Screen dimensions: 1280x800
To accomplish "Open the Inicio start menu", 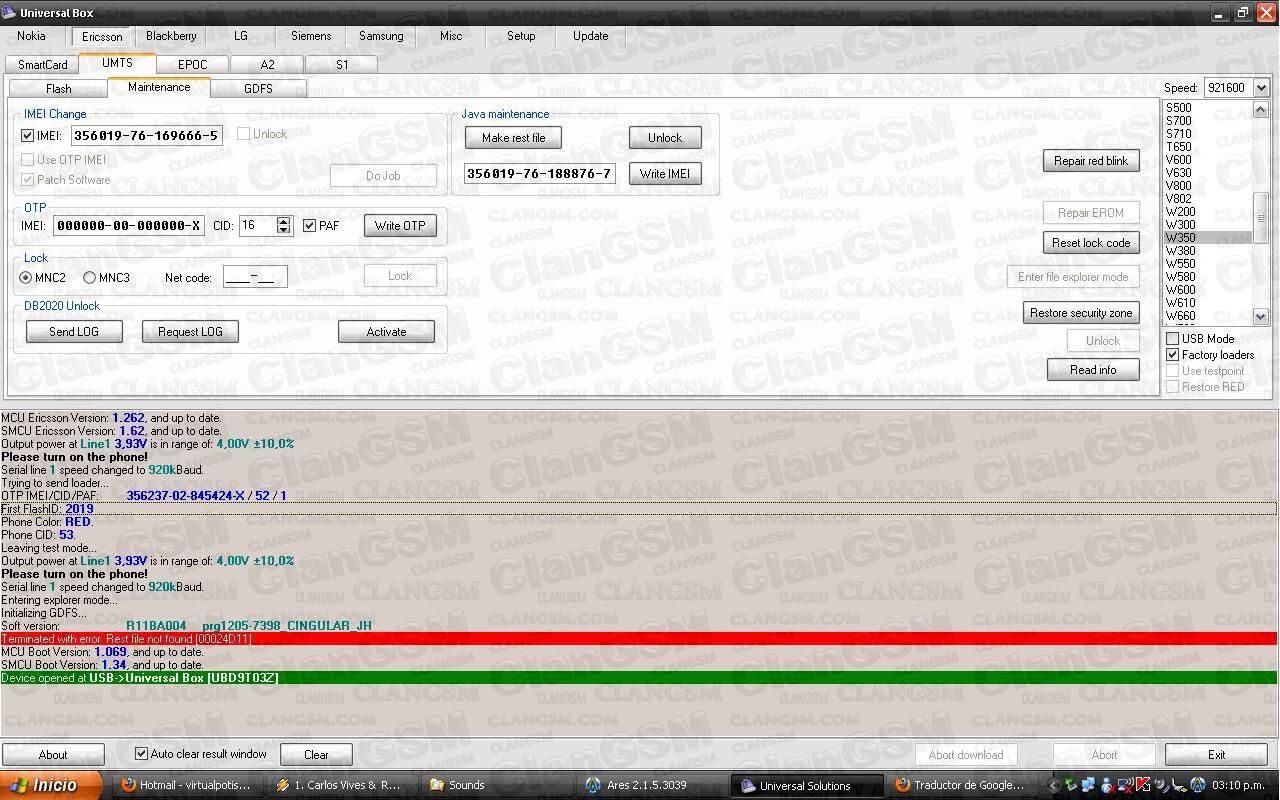I will coord(51,785).
